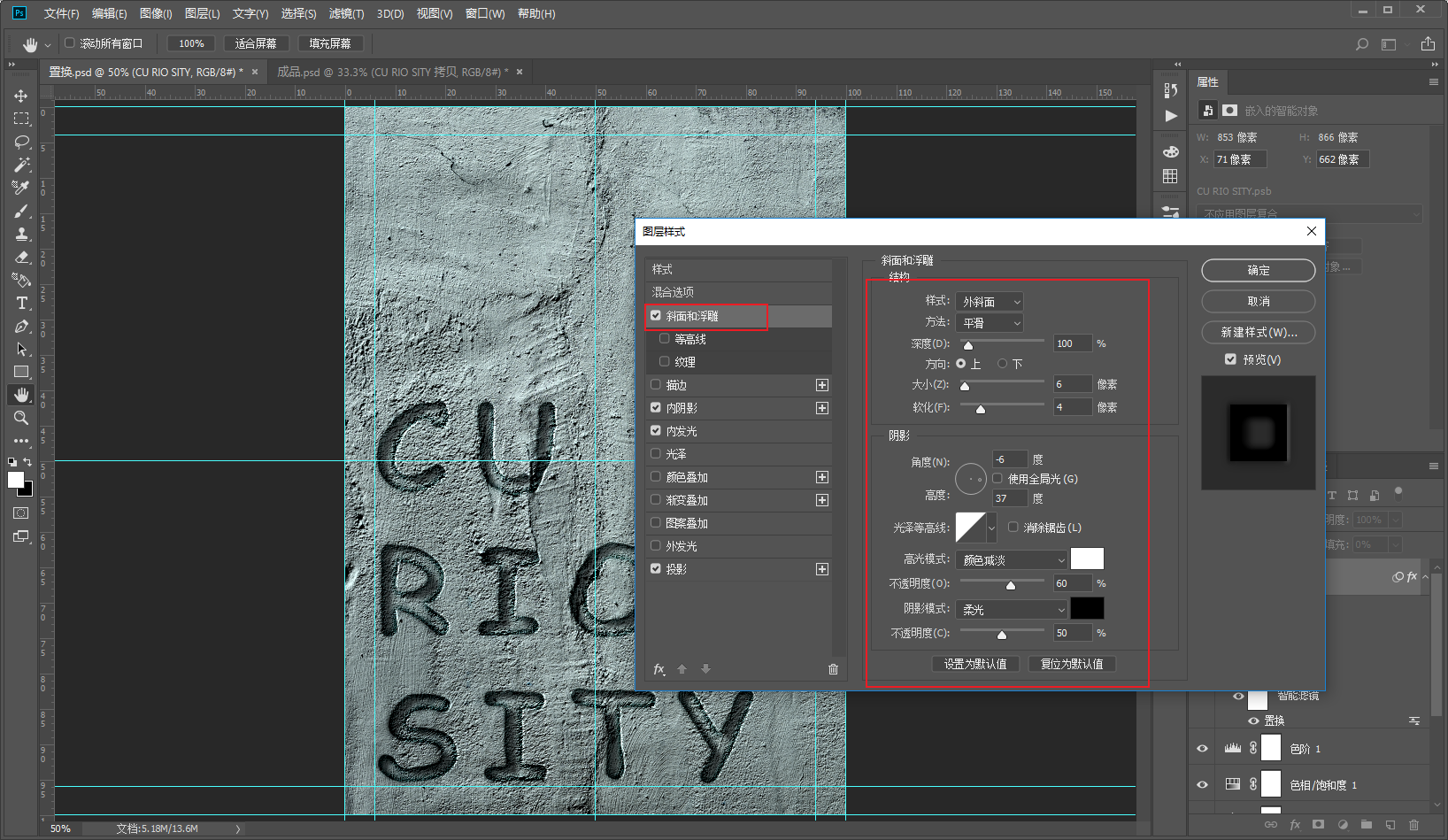
Task: Click the 复位为默认值 button
Action: click(x=1072, y=664)
